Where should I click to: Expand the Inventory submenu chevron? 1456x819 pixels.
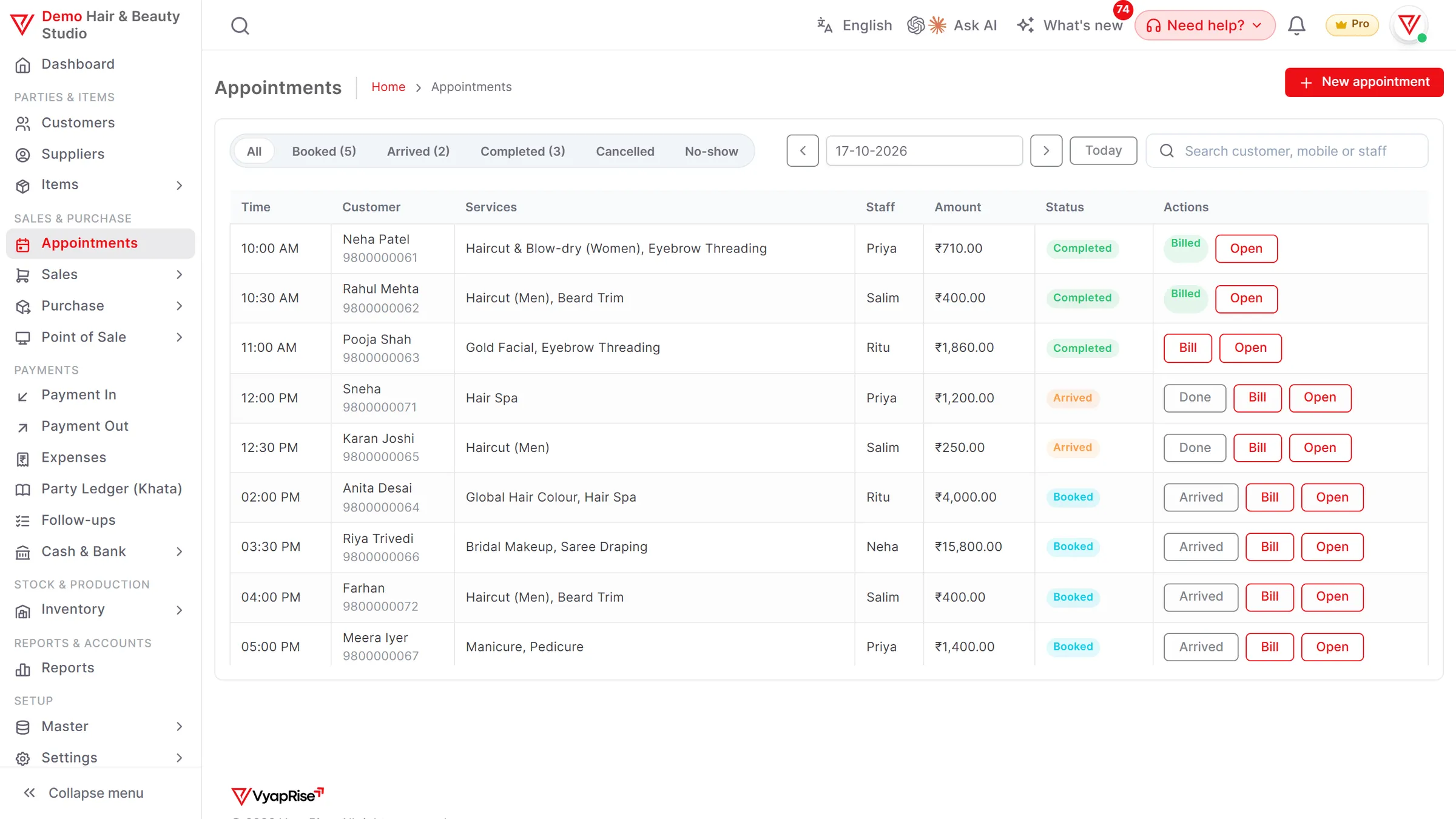pyautogui.click(x=179, y=610)
